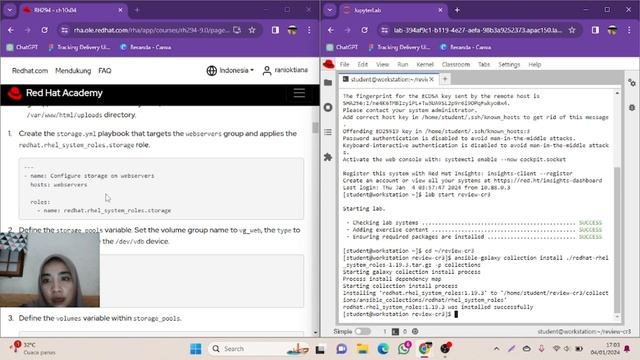Image resolution: width=640 pixels, height=360 pixels.
Task: Open Beranda - Canva bookmark in left window
Action: point(146,47)
